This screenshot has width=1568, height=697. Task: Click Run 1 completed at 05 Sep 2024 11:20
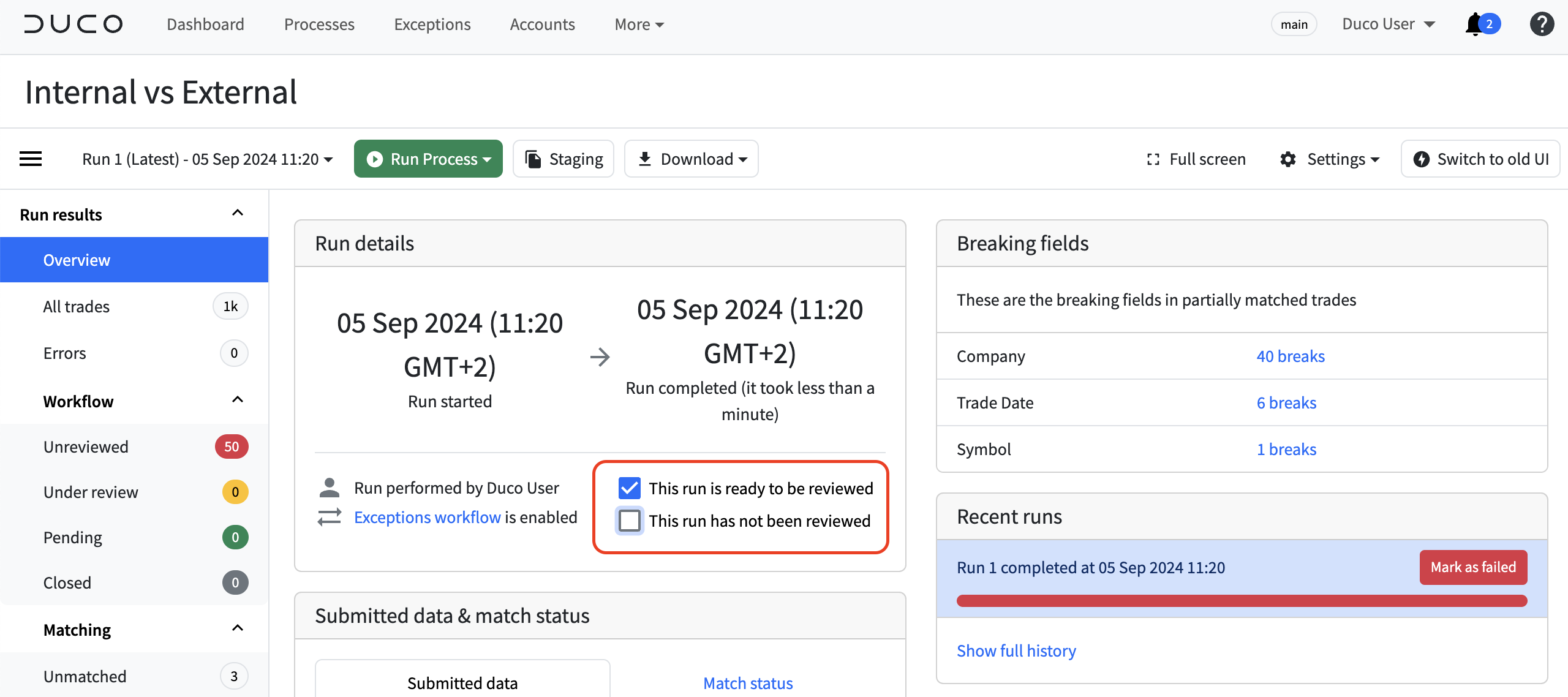point(1091,568)
